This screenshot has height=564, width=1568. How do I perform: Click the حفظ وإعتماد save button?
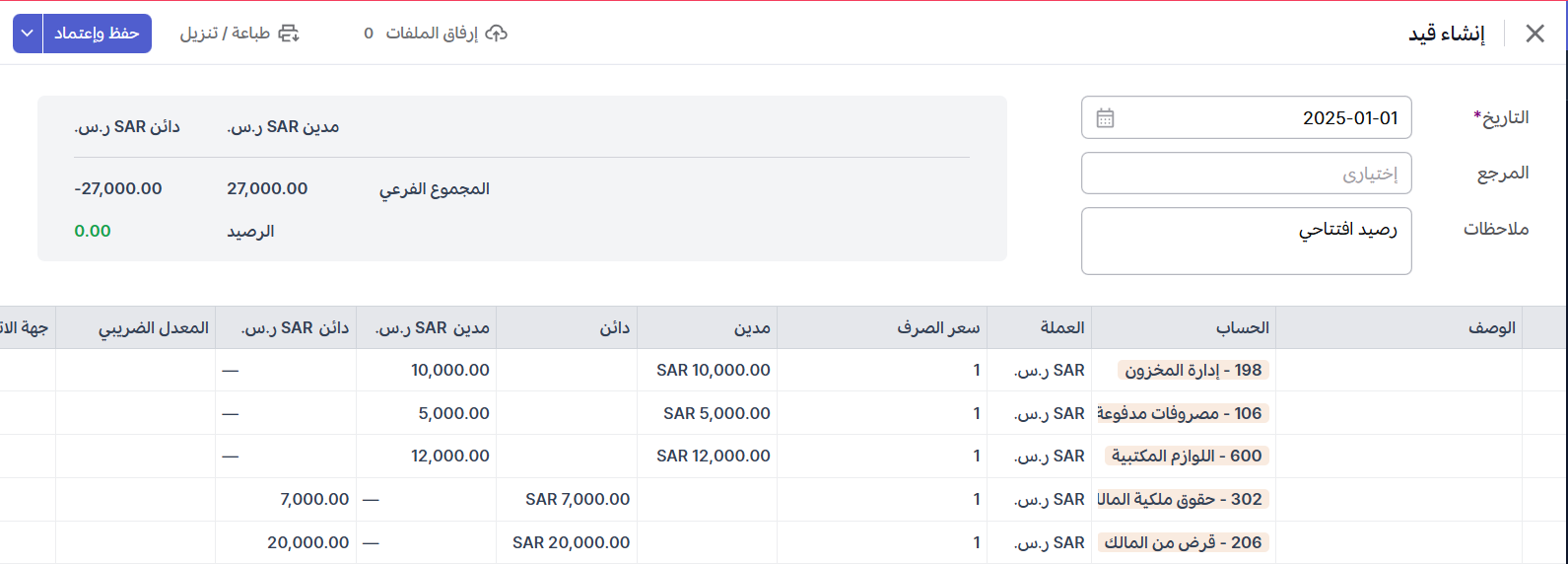point(97,34)
